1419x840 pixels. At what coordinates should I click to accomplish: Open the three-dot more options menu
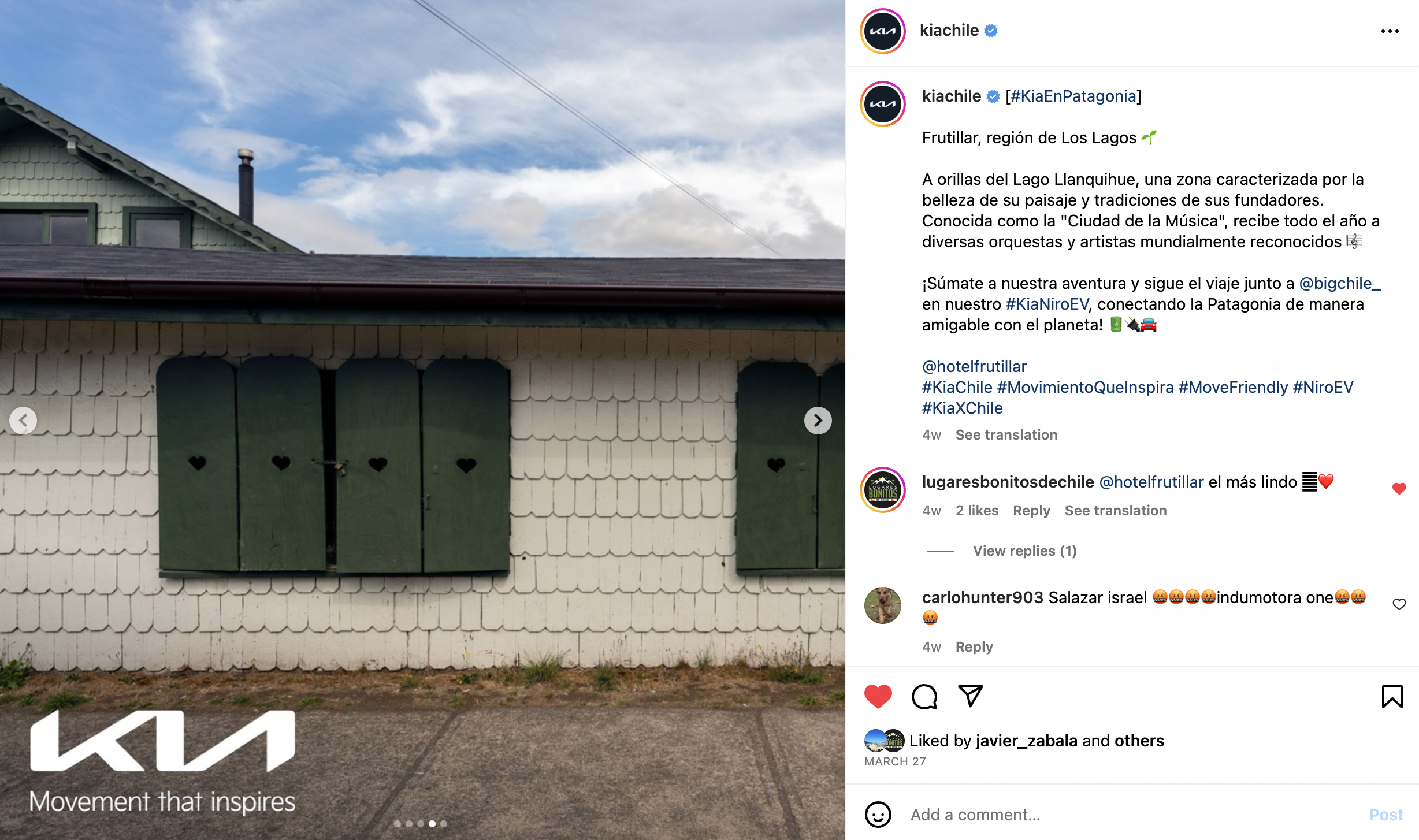pos(1390,31)
